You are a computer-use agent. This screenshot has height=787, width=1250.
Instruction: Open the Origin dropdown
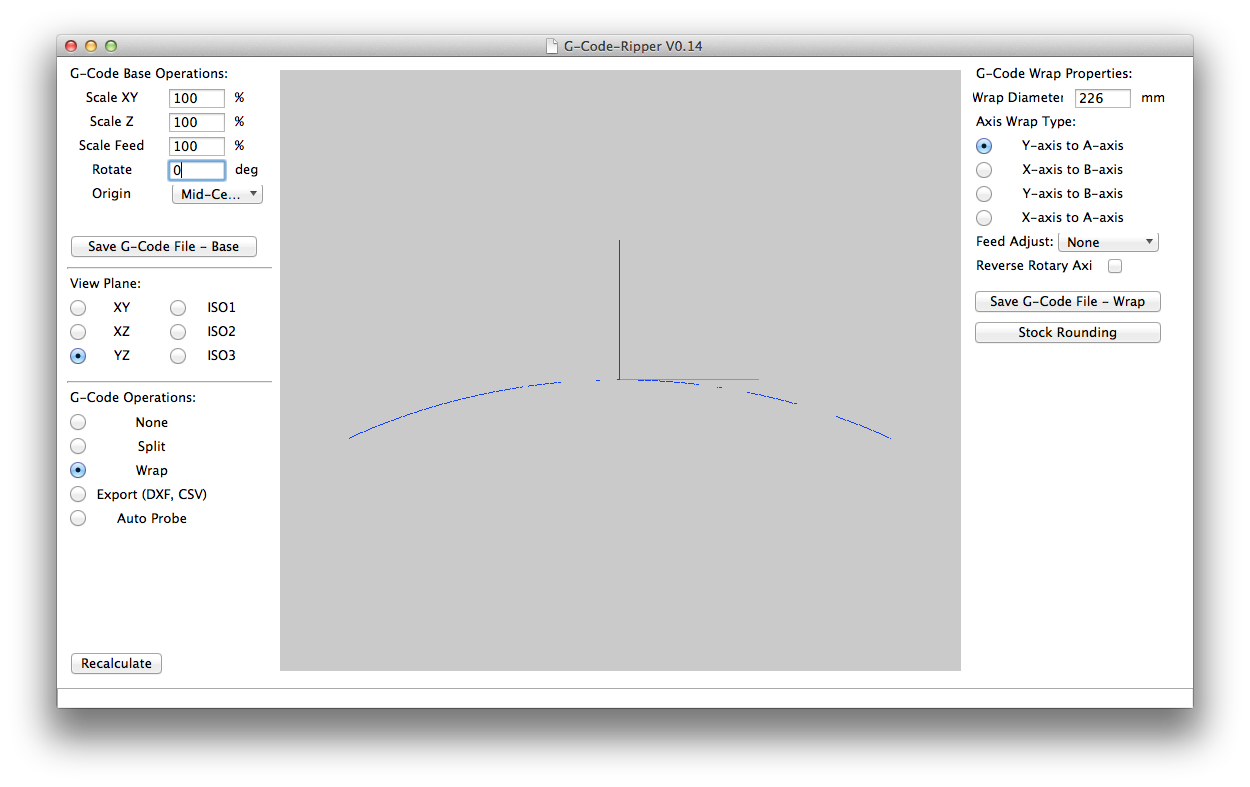tap(217, 194)
